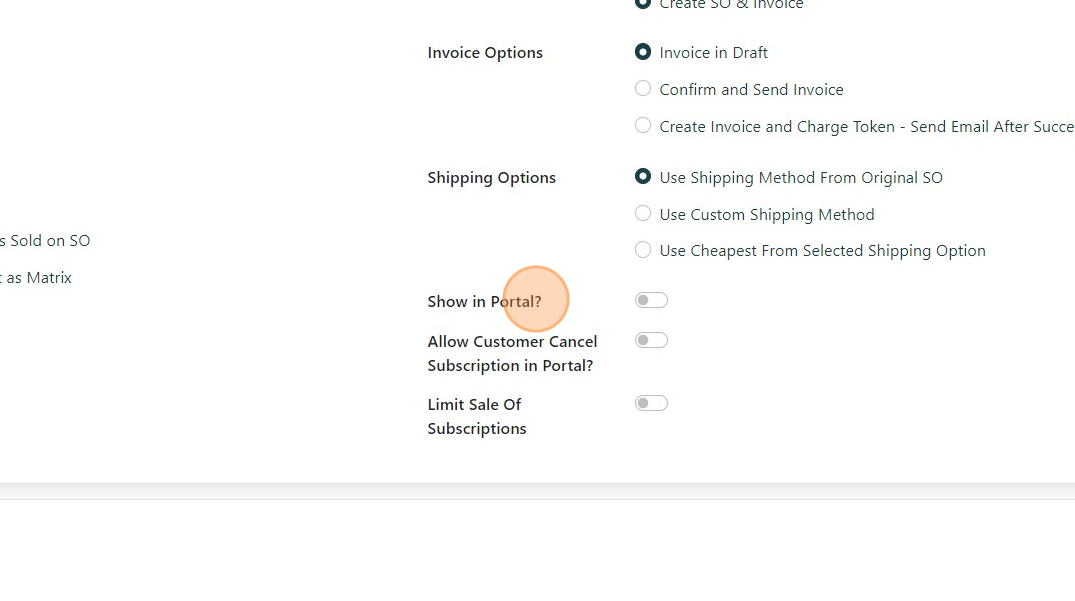This screenshot has width=1075, height=601.
Task: Pick Use Shipping Method From Original SO
Action: tap(643, 177)
